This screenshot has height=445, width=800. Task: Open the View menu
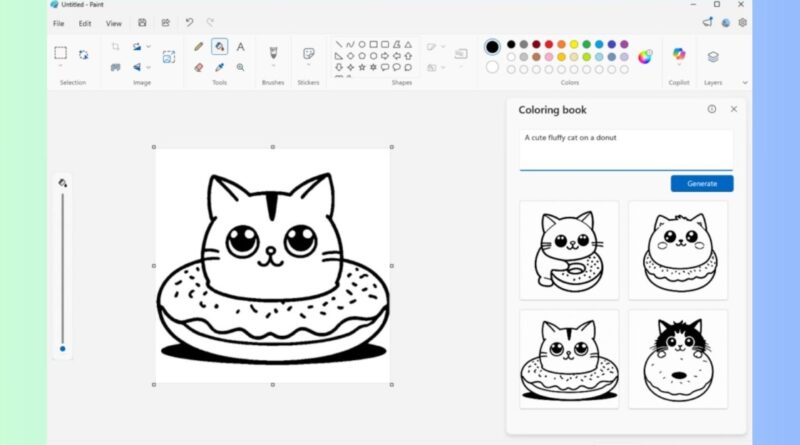[x=114, y=23]
